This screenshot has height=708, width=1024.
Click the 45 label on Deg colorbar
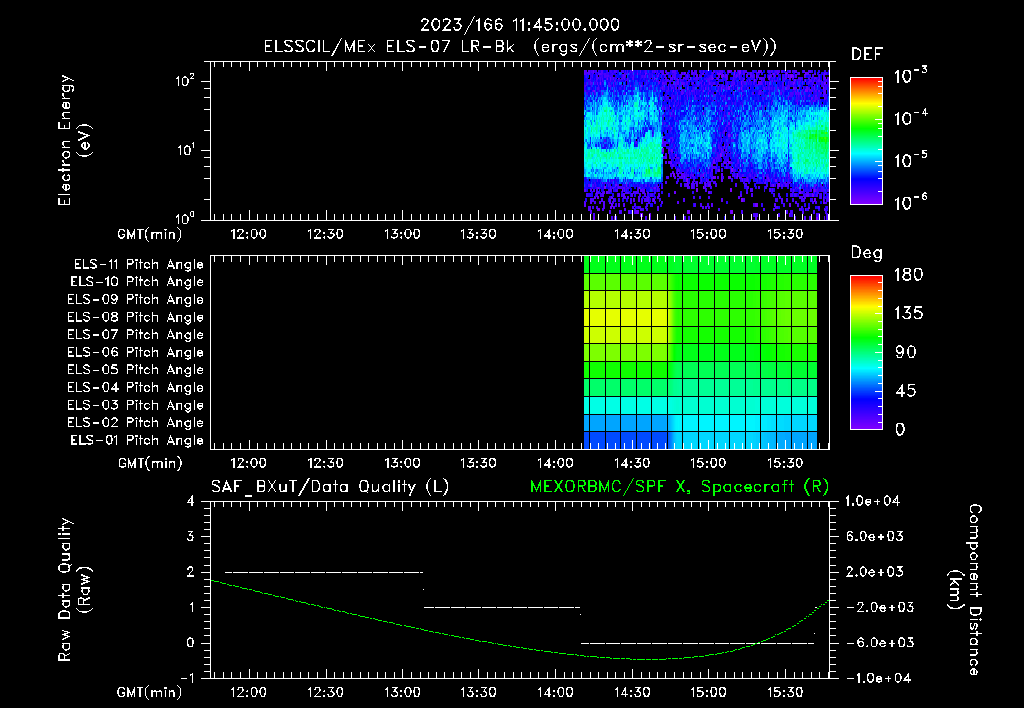coord(906,391)
